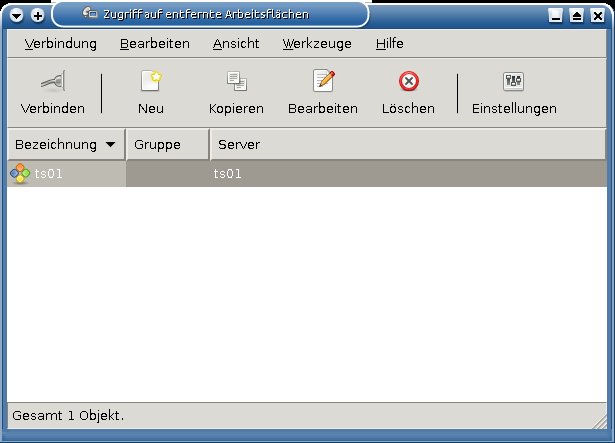Open the Verbindung menu
This screenshot has width=615, height=443.
pyautogui.click(x=61, y=44)
